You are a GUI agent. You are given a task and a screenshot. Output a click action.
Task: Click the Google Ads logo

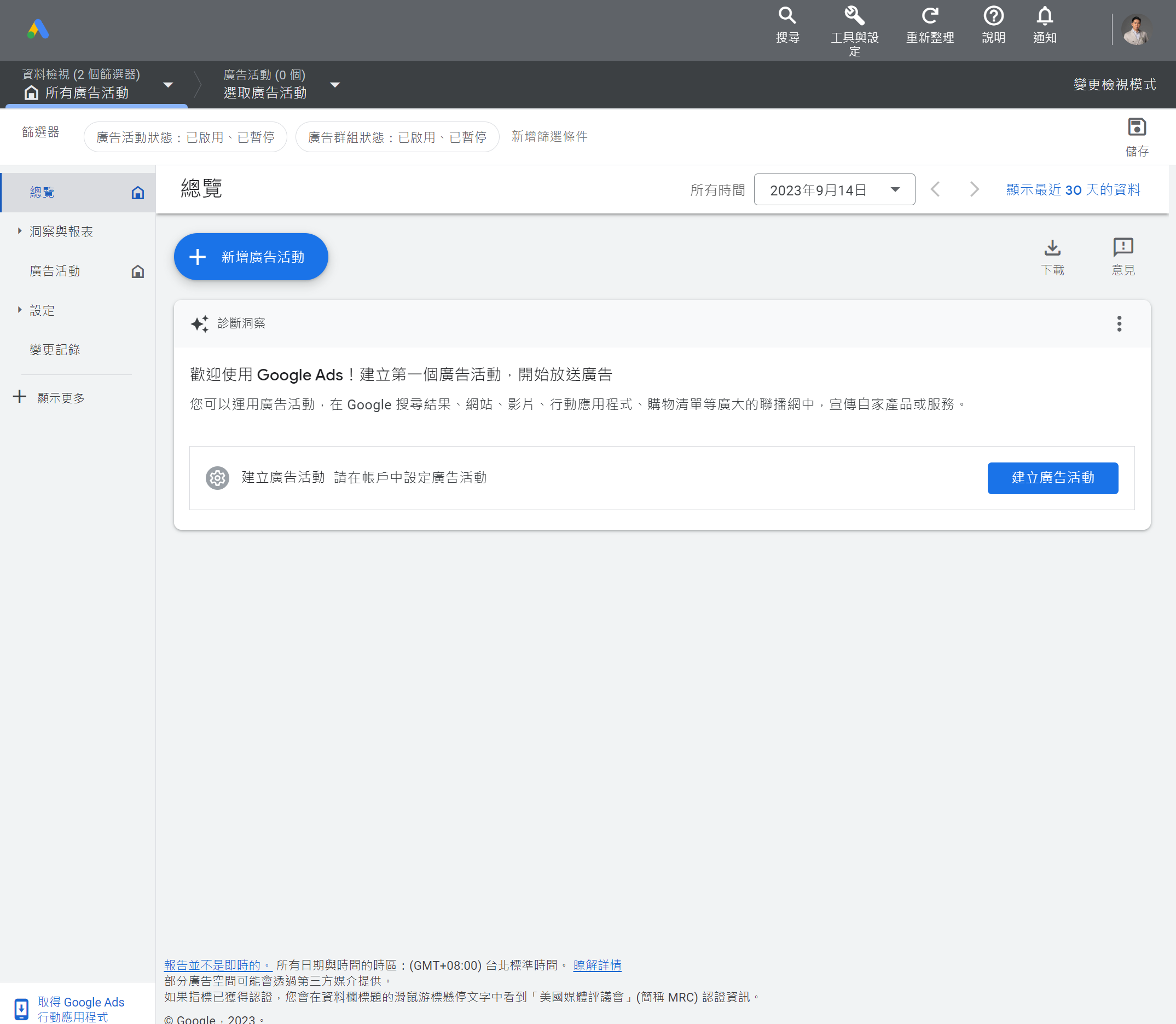(x=38, y=30)
